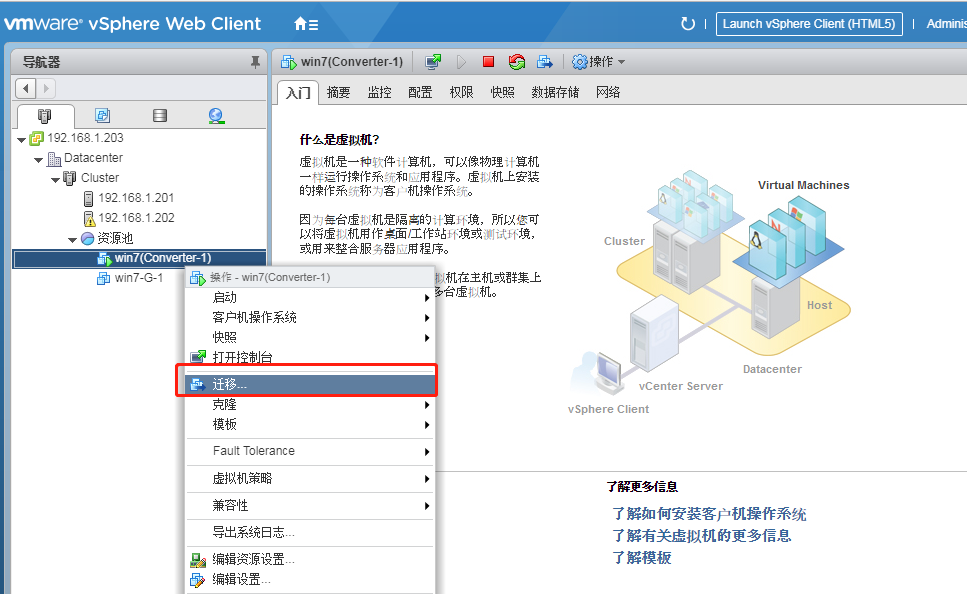
Task: Switch to the 快照 tab
Action: [502, 93]
